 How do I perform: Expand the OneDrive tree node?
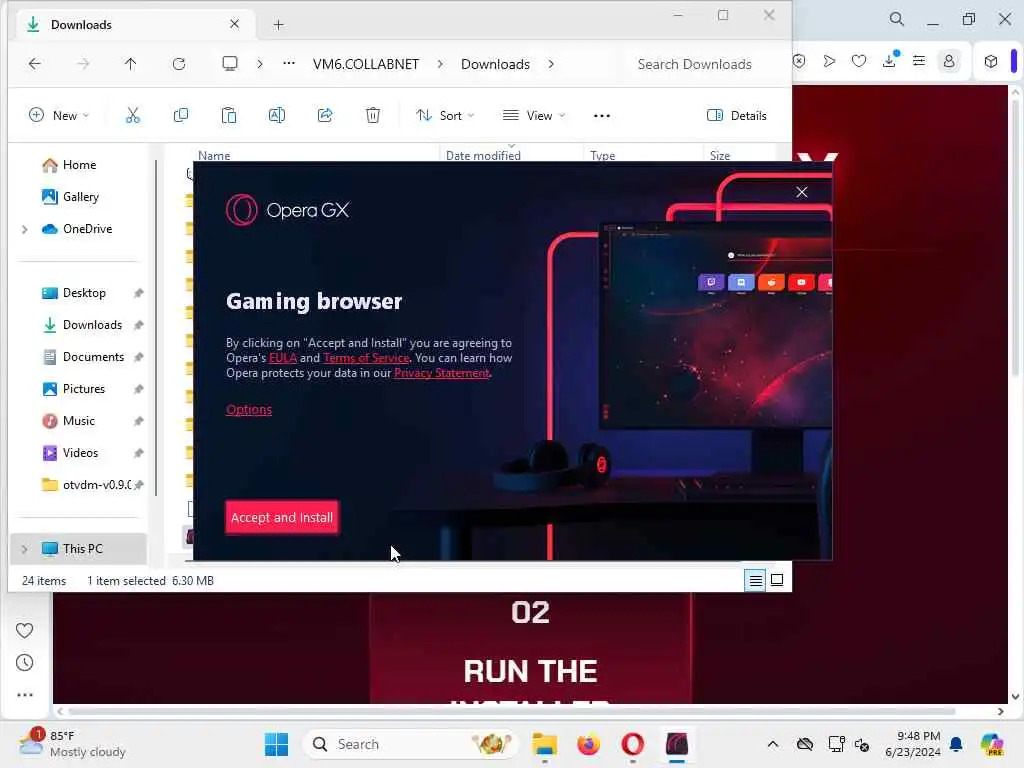[25, 229]
